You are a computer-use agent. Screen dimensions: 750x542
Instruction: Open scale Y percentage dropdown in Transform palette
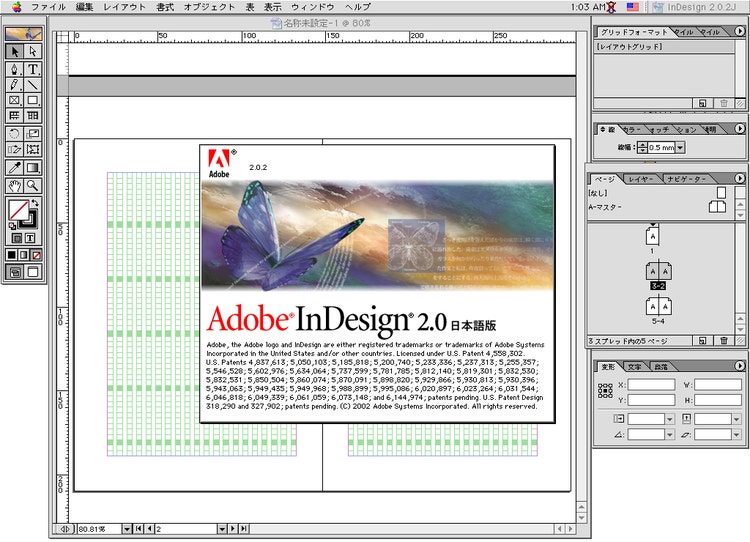point(737,420)
